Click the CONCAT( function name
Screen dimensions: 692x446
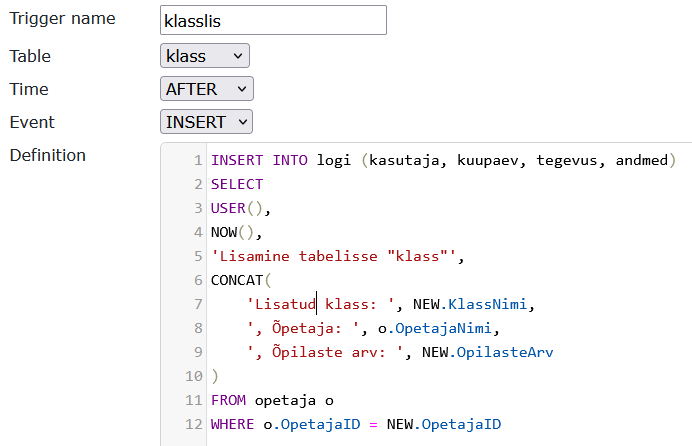(240, 281)
